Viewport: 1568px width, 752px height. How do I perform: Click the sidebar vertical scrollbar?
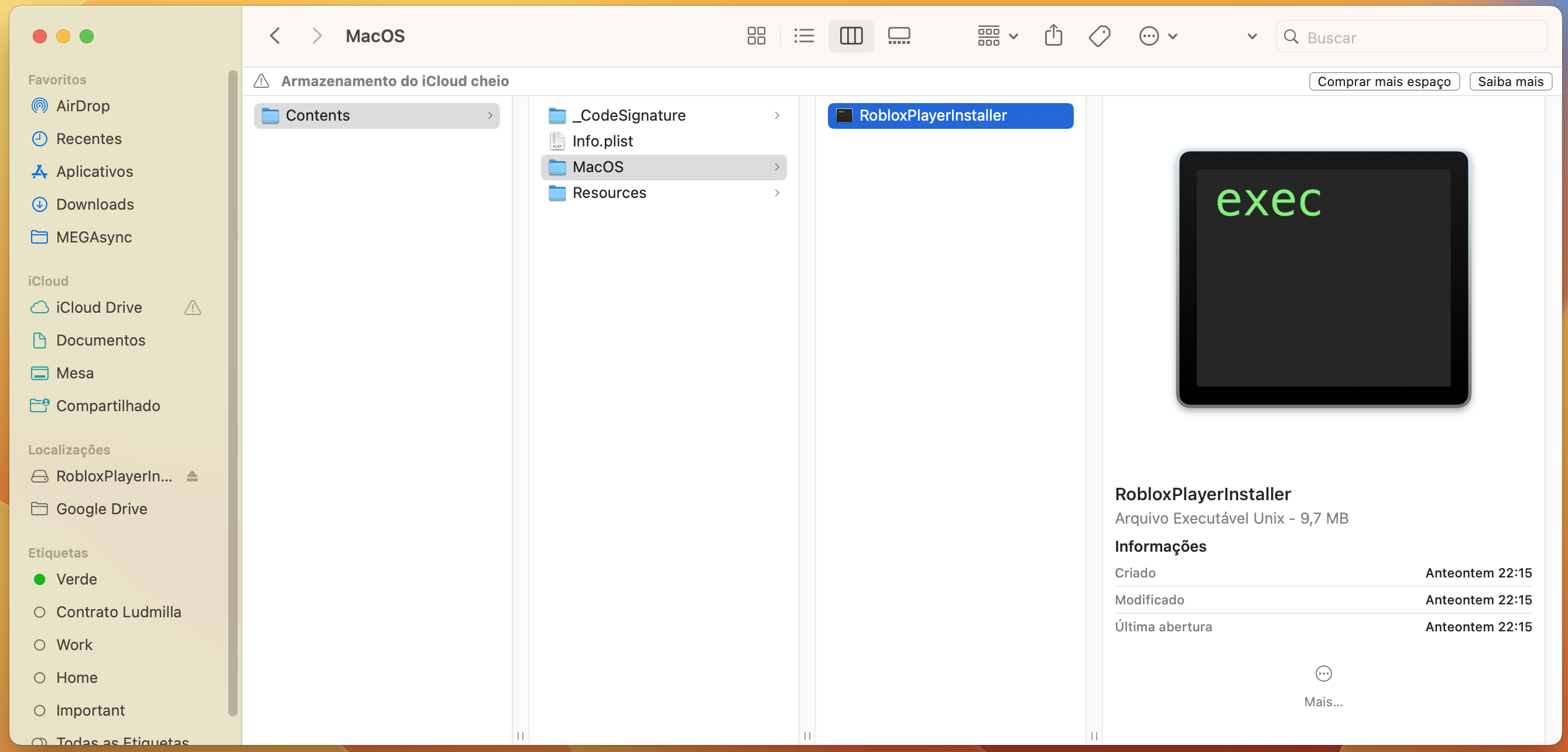point(232,389)
